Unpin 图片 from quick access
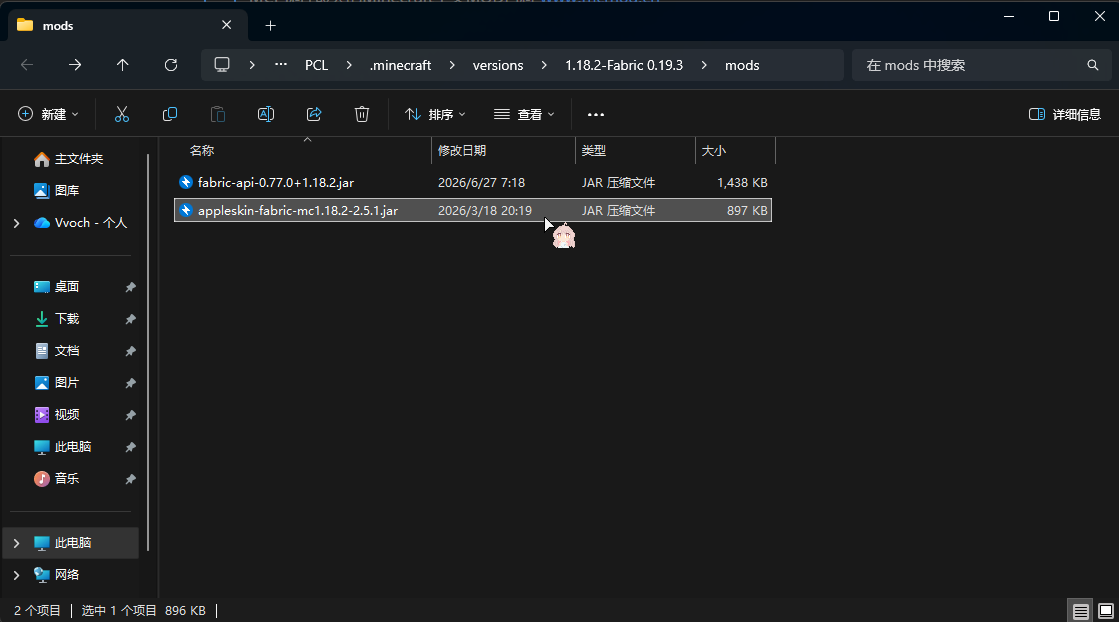1119x622 pixels. pyautogui.click(x=131, y=383)
